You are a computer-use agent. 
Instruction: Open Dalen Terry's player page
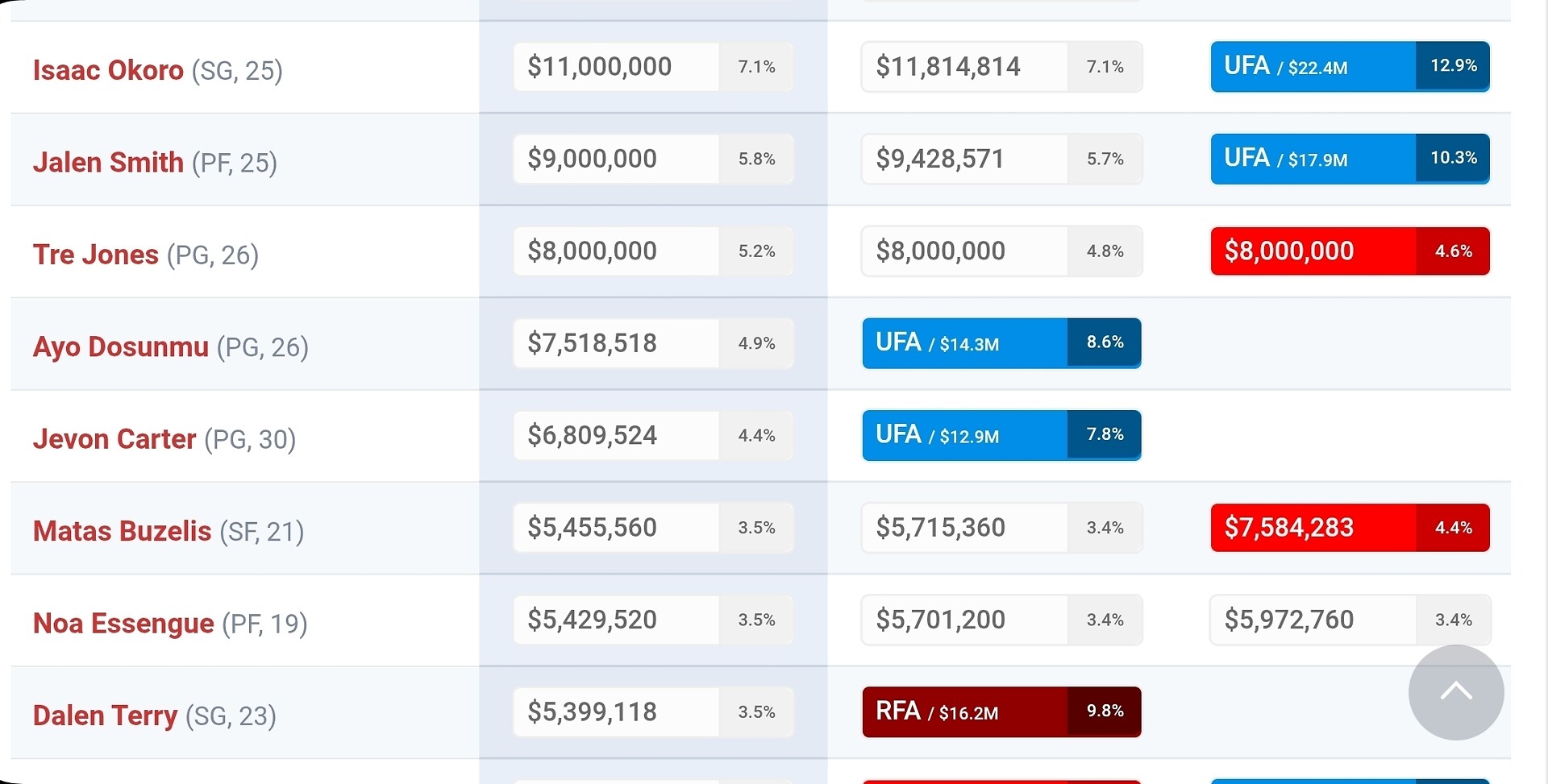(x=105, y=716)
